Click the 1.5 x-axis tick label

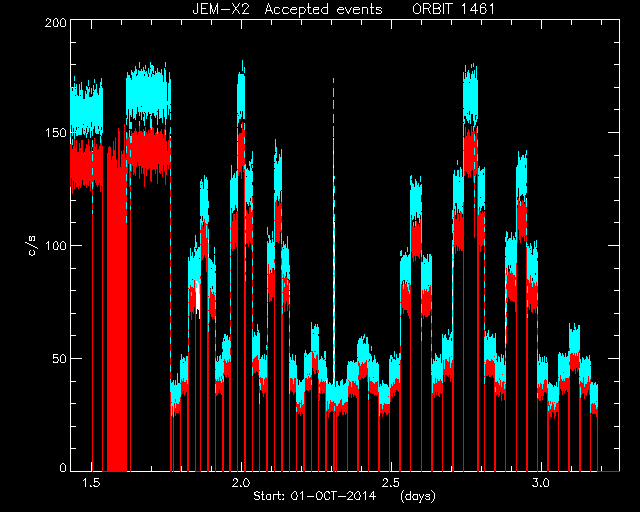[x=91, y=483]
